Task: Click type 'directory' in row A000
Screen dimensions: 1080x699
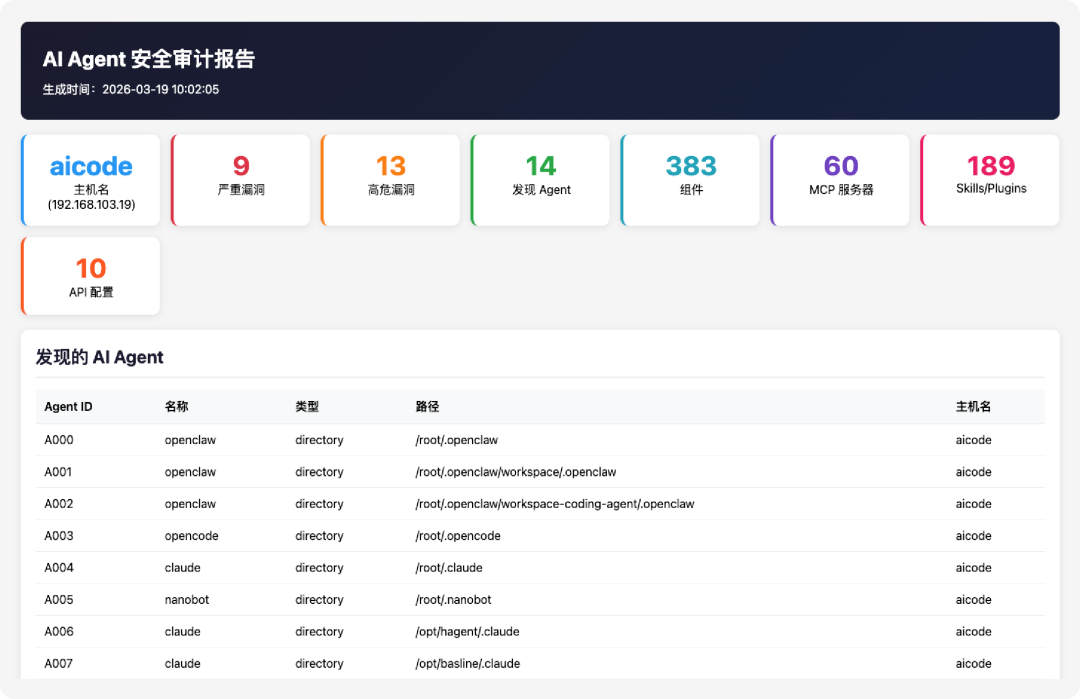Action: point(320,440)
